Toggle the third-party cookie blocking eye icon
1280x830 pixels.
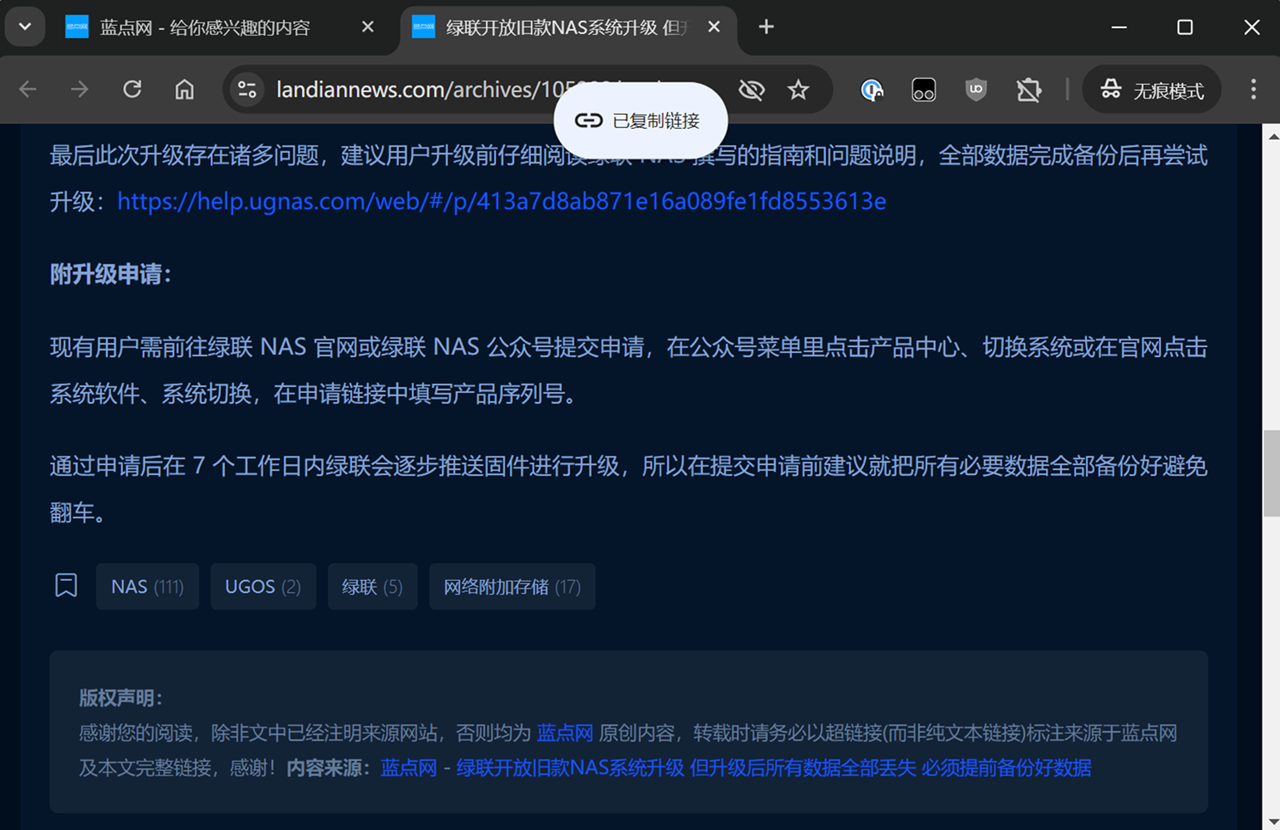[x=751, y=90]
